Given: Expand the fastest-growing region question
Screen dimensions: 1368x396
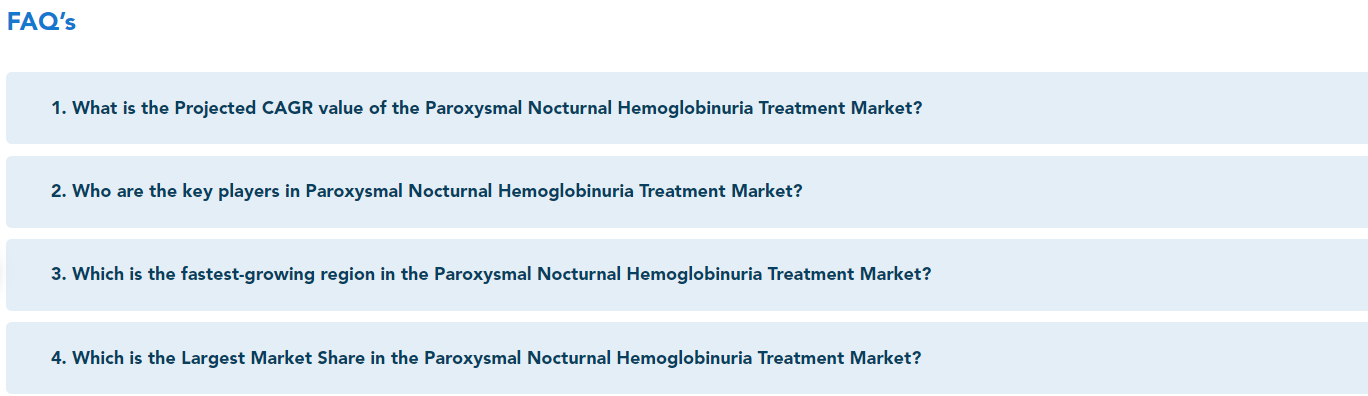Looking at the screenshot, I should tap(687, 274).
